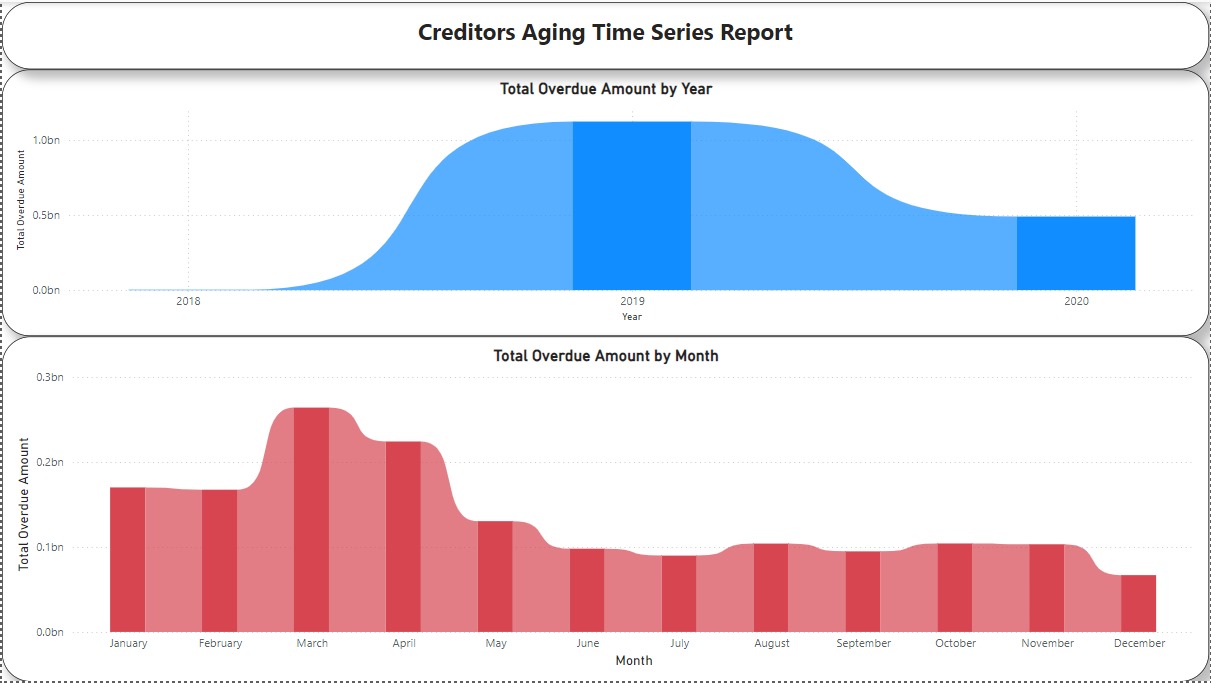Click the "Creditors Aging Time Series Report" heading

(x=605, y=32)
